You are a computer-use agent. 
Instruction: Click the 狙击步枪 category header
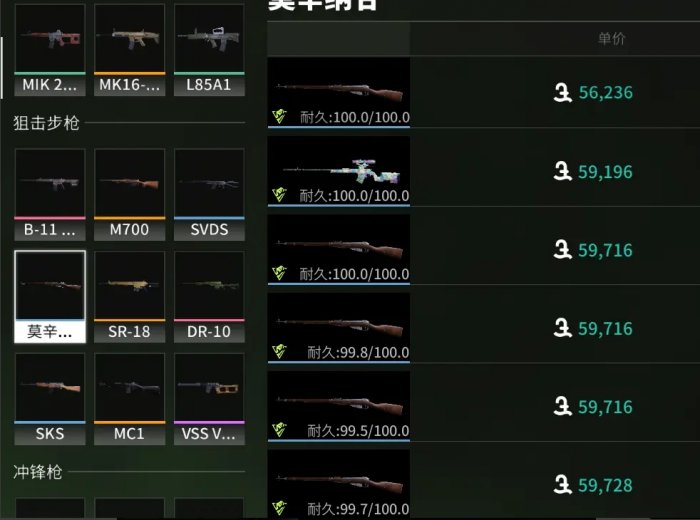46,123
